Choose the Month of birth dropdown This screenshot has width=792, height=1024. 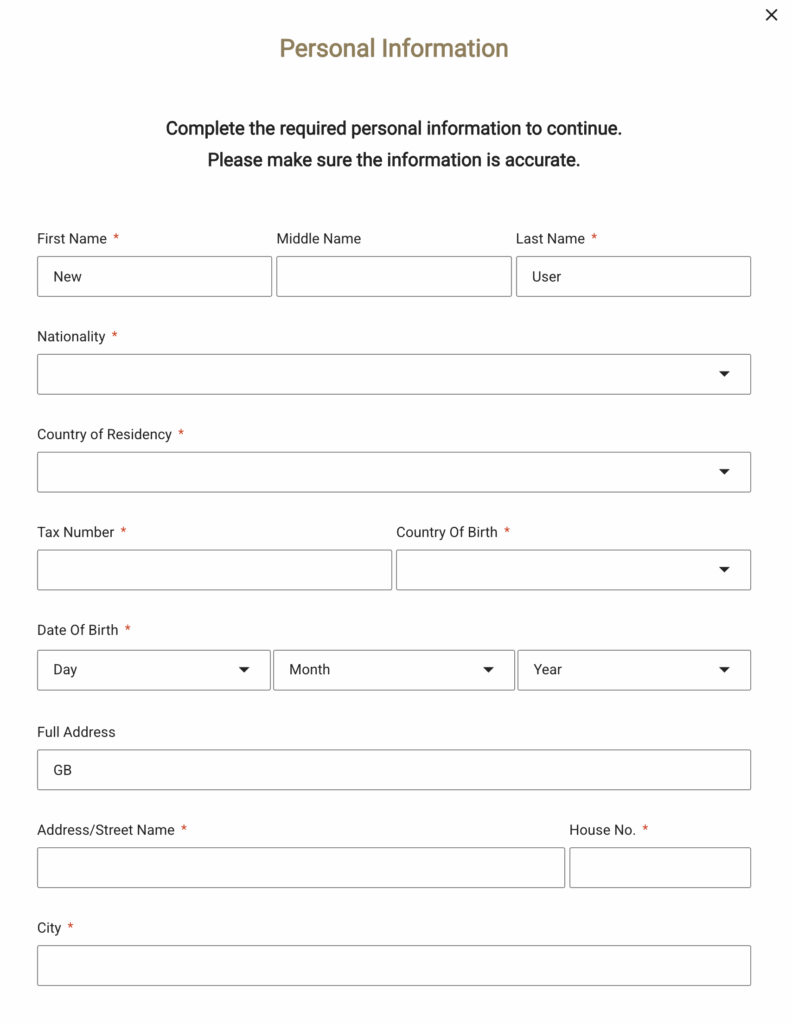pyautogui.click(x=380, y=670)
